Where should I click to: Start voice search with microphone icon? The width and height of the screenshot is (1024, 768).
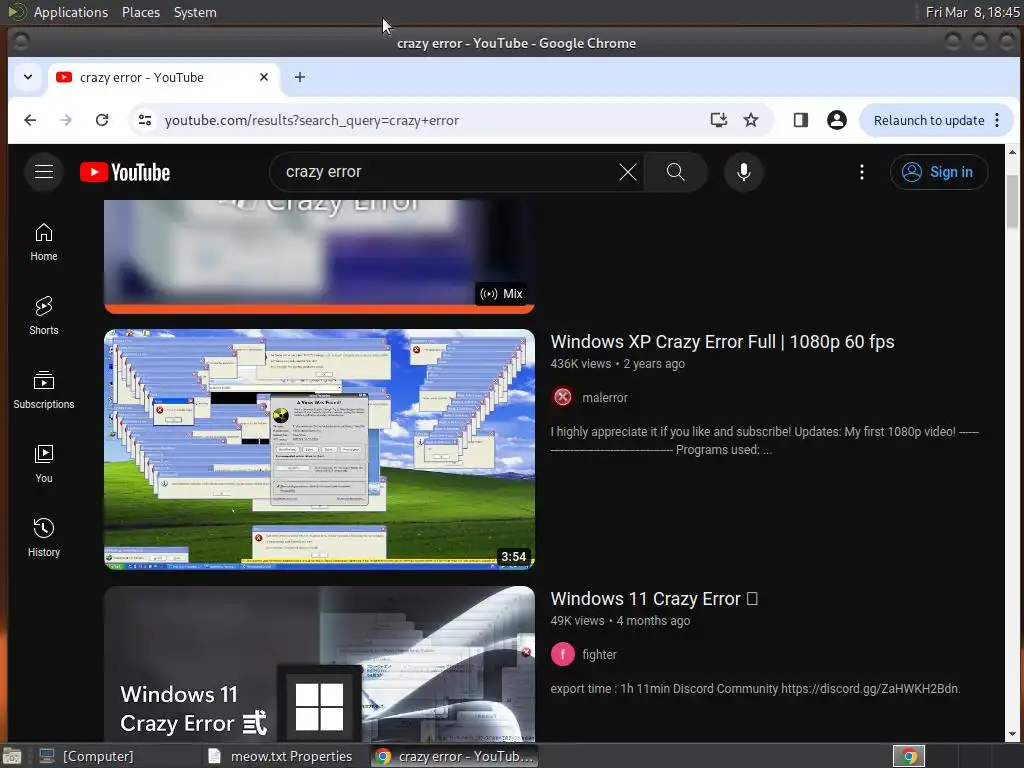point(743,172)
